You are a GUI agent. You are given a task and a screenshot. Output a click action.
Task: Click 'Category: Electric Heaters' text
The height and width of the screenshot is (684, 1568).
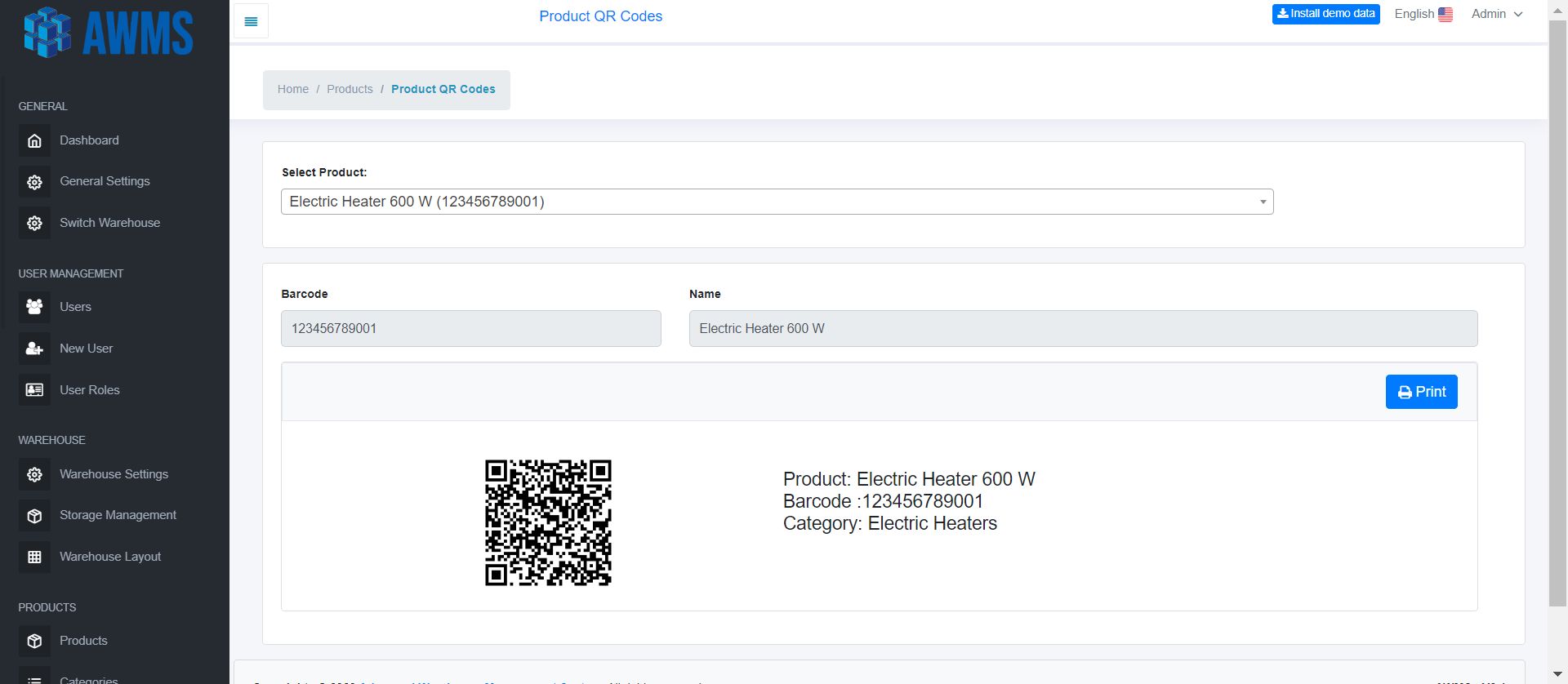(x=890, y=523)
